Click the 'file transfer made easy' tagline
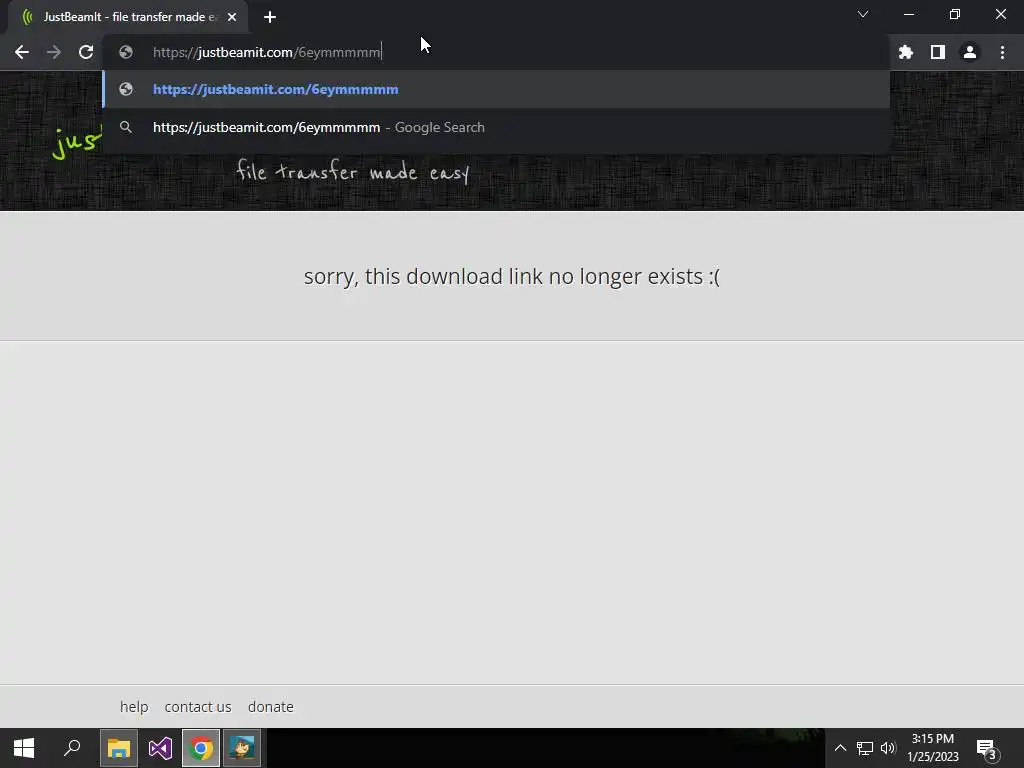 [353, 172]
